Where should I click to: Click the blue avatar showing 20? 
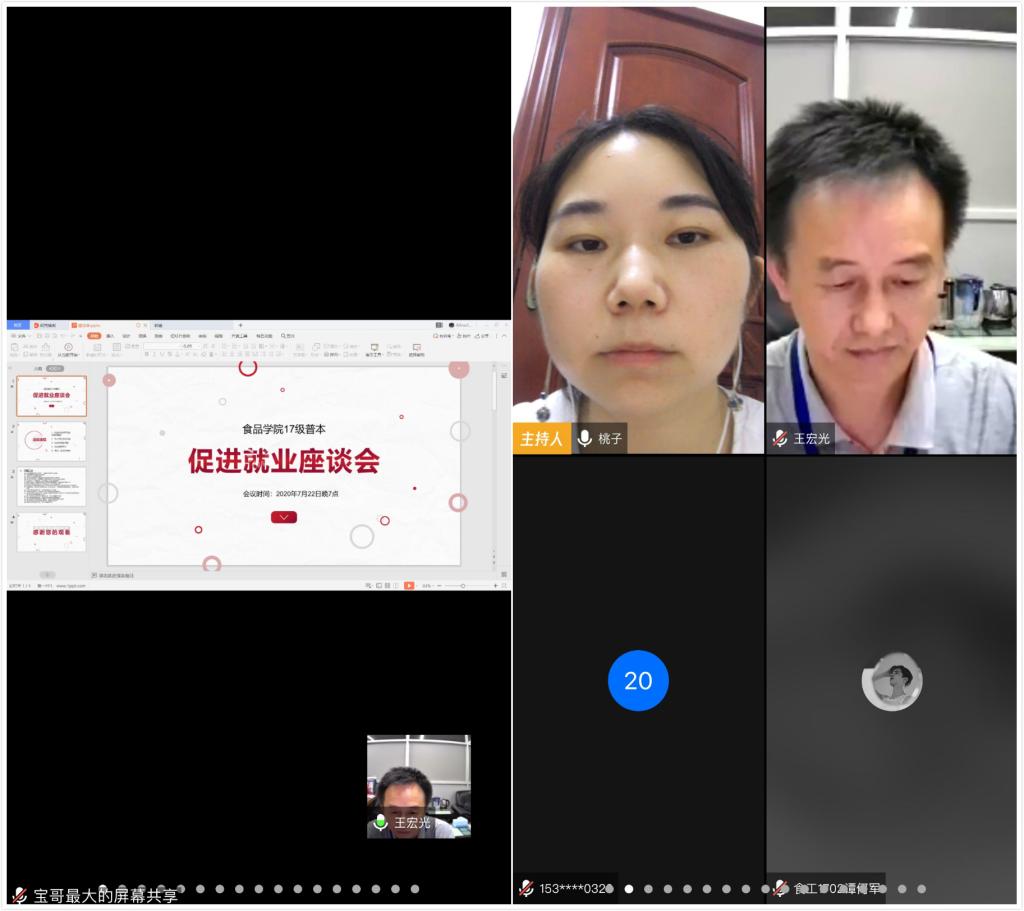tap(638, 681)
